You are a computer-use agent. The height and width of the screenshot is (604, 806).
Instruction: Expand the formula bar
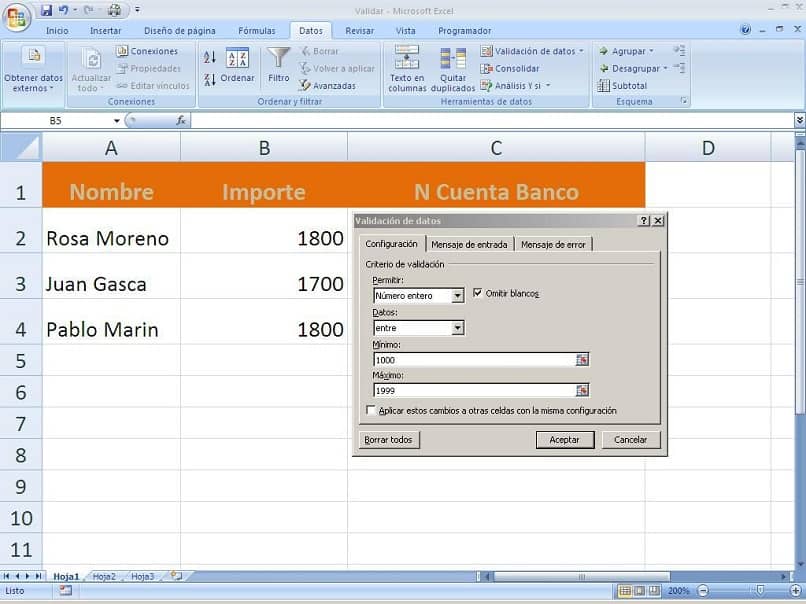(800, 120)
